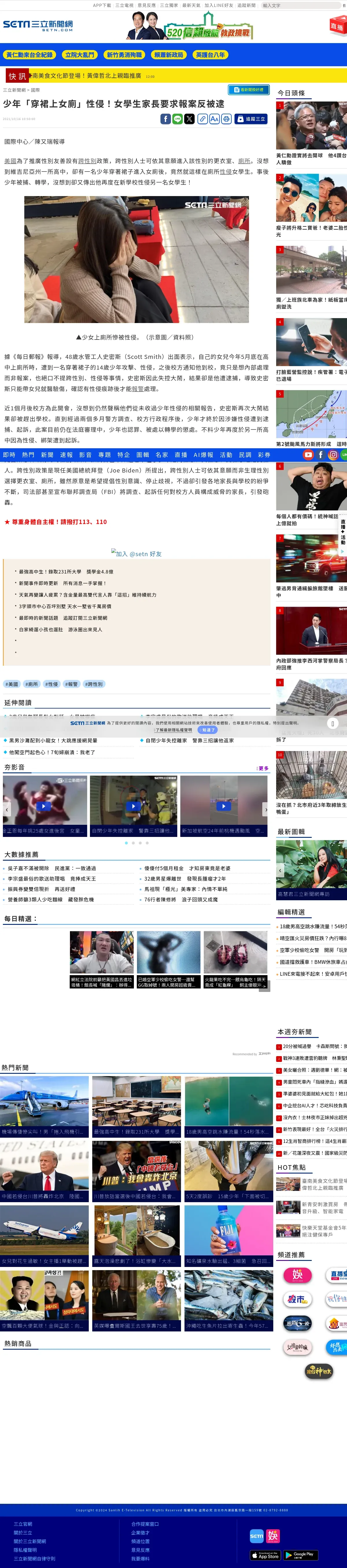The height and width of the screenshot is (1568, 347).
Task: Click the #廁所 hashtag
Action: coord(32,684)
